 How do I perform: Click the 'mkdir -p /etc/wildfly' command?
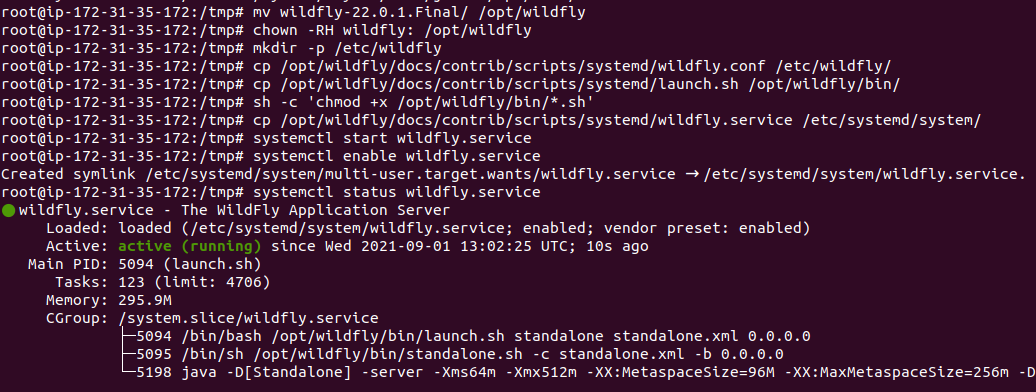348,49
